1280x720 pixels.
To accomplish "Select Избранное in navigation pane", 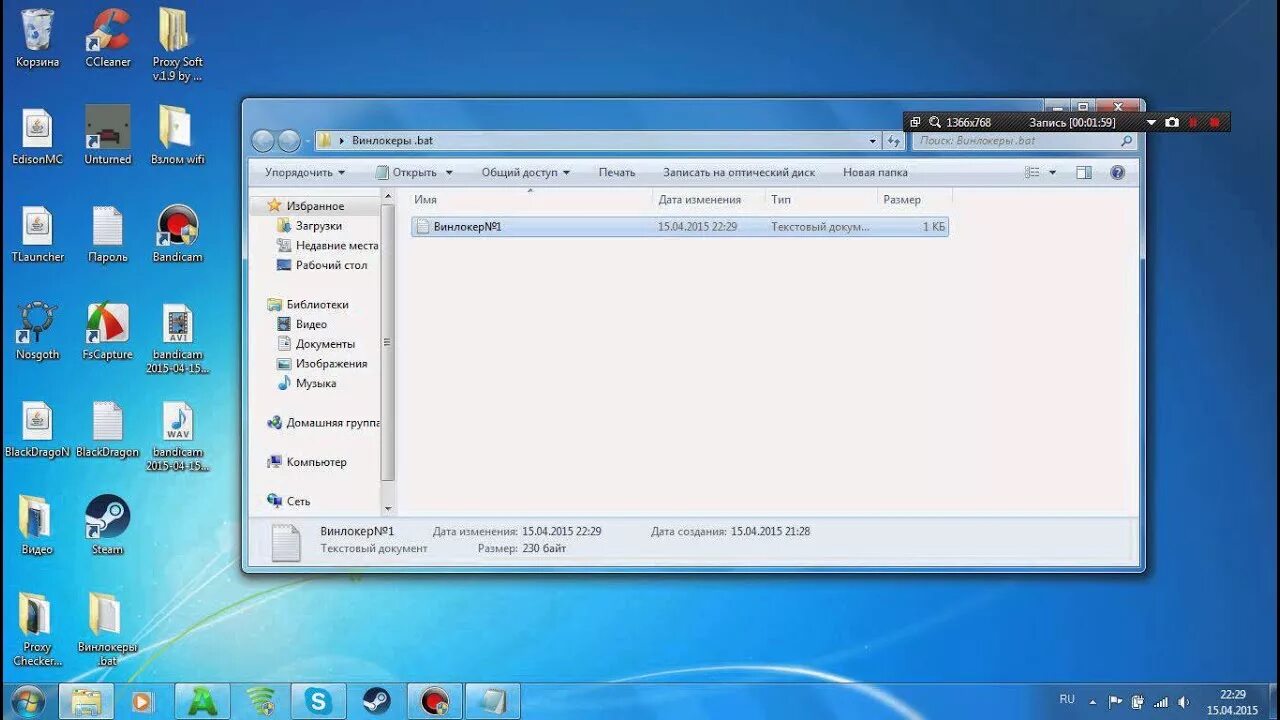I will [x=315, y=206].
